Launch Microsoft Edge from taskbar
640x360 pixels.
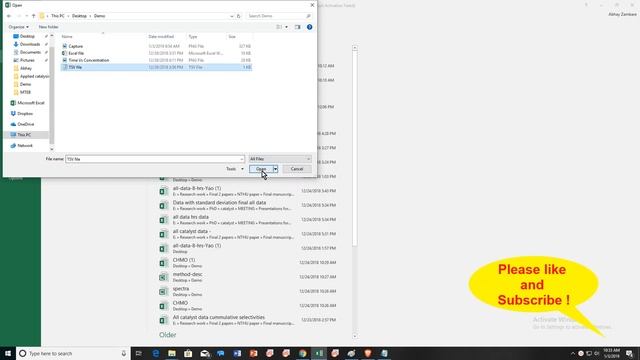156,353
